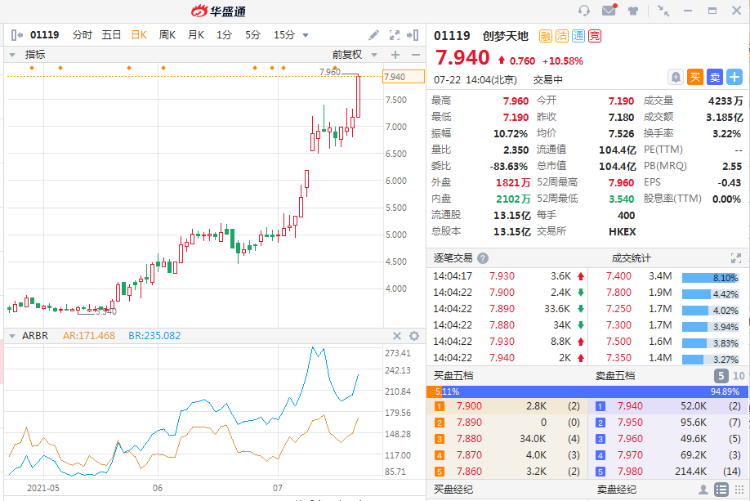
Task: Open the skin theme shirt icon
Action: point(633,11)
